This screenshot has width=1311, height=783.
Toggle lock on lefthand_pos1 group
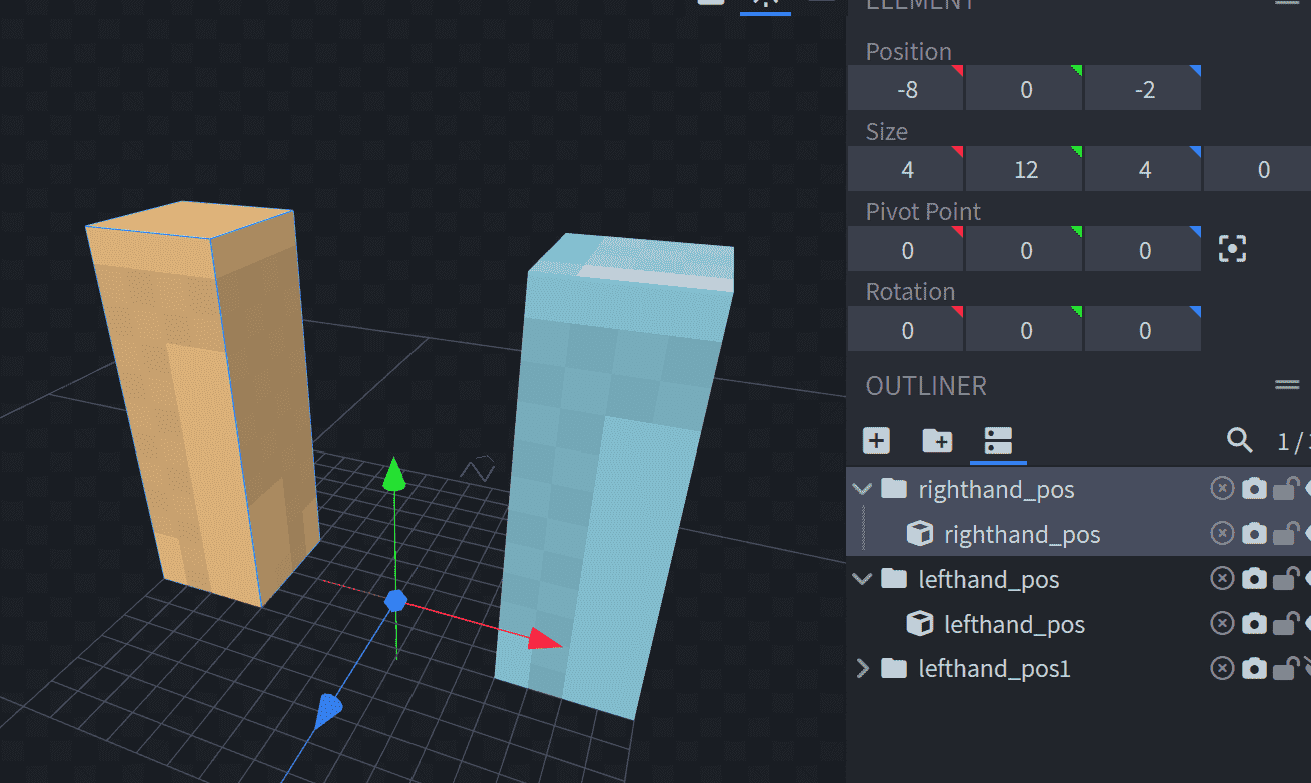pos(1286,668)
